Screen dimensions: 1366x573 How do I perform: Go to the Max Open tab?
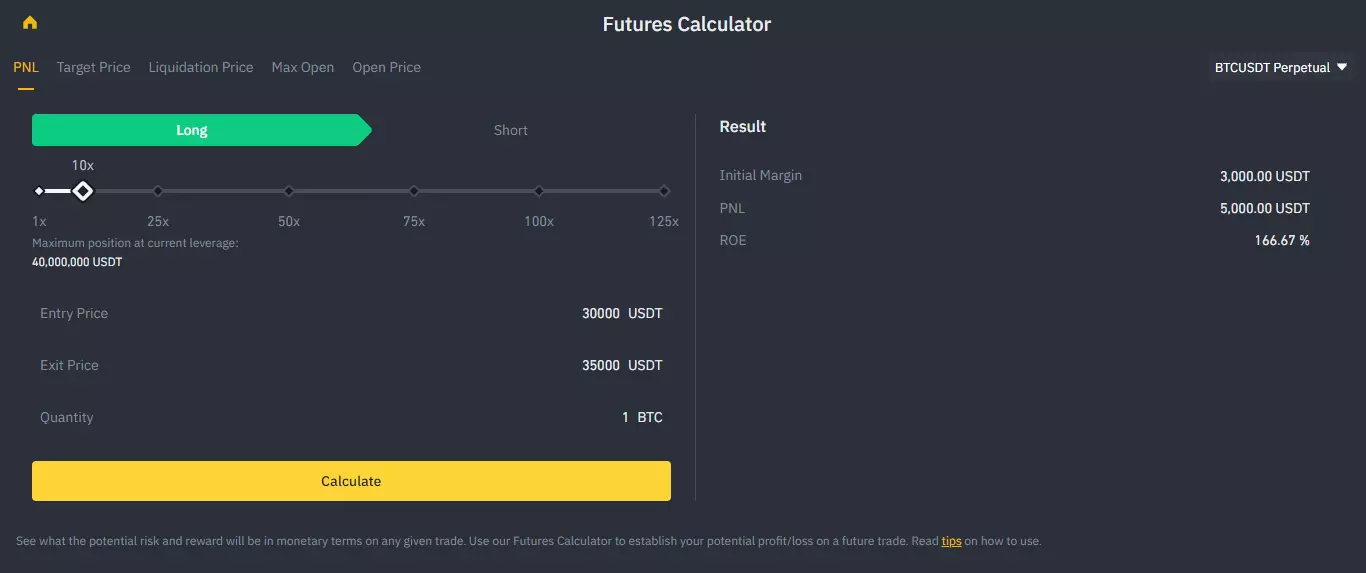302,67
